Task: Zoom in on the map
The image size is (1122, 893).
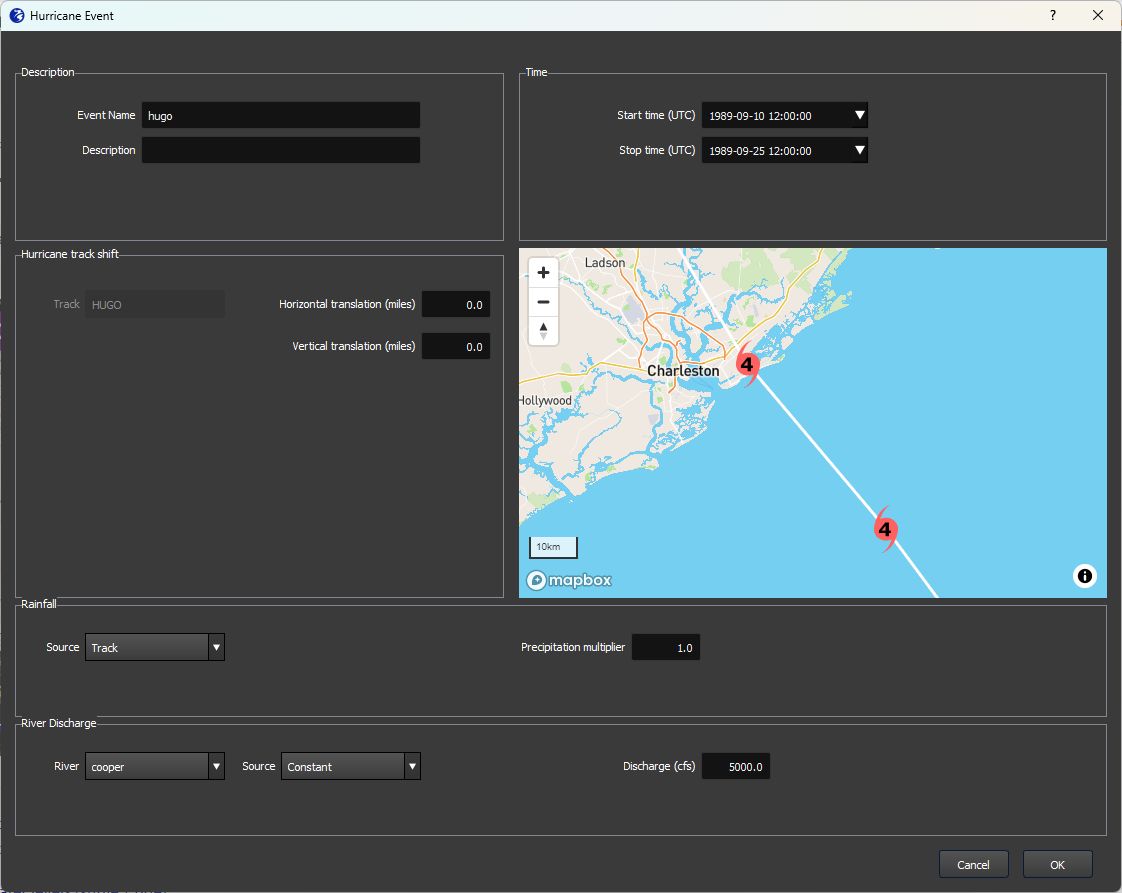Action: (x=543, y=273)
